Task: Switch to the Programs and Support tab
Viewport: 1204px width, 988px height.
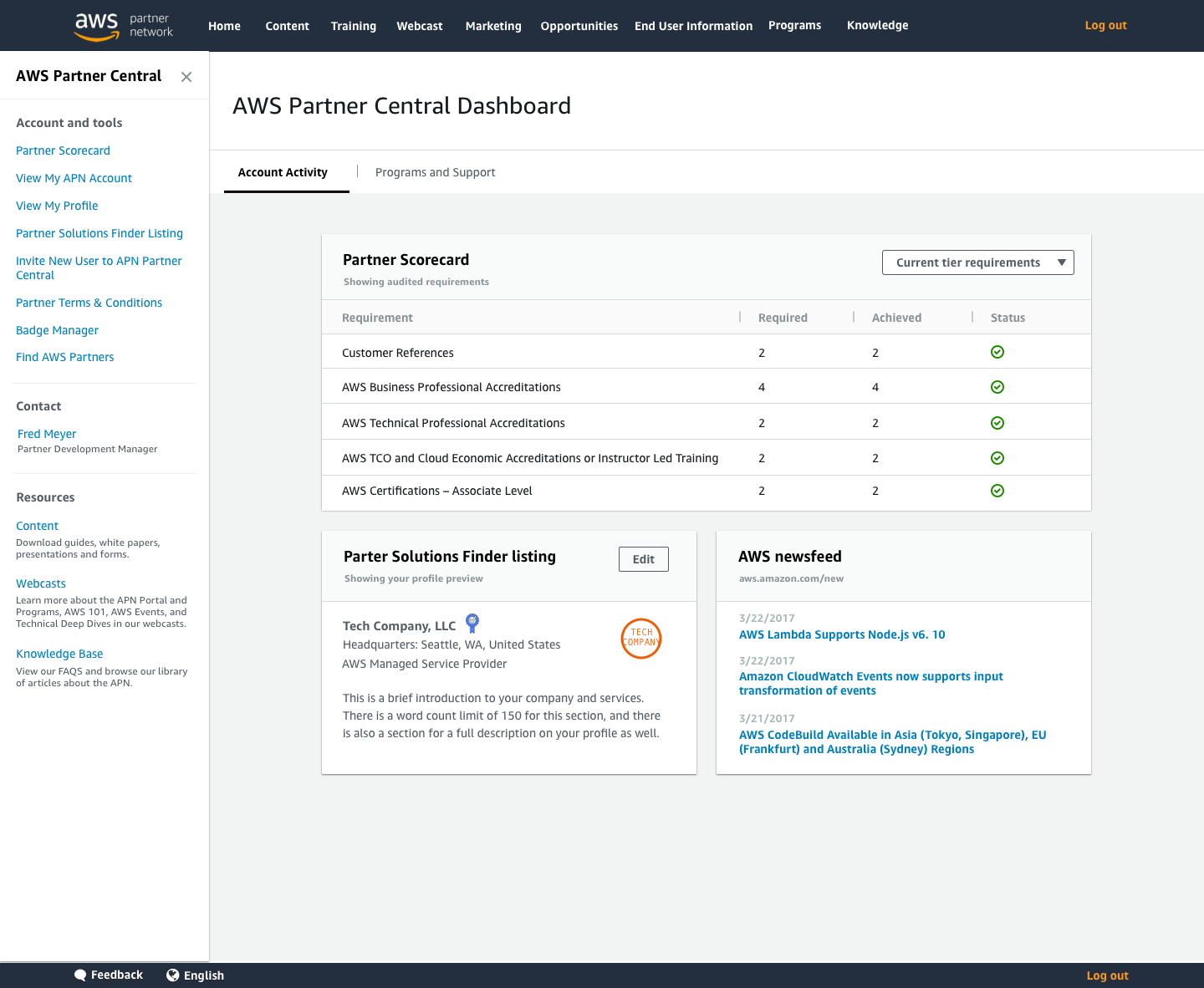Action: [x=435, y=172]
